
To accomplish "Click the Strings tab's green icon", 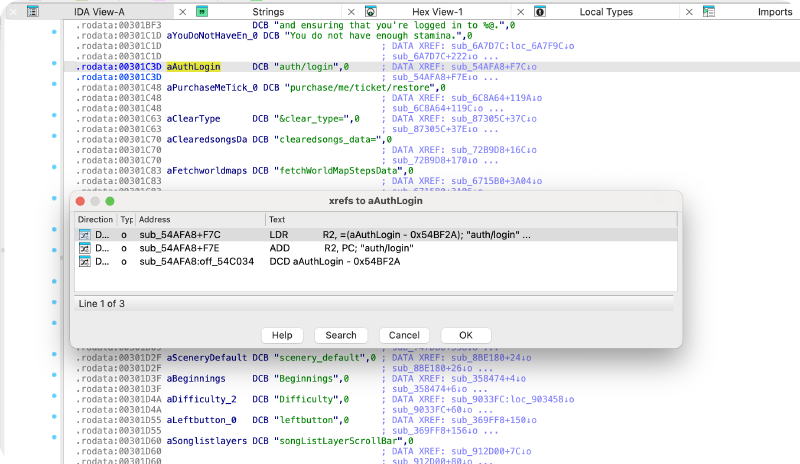I will 203,12.
